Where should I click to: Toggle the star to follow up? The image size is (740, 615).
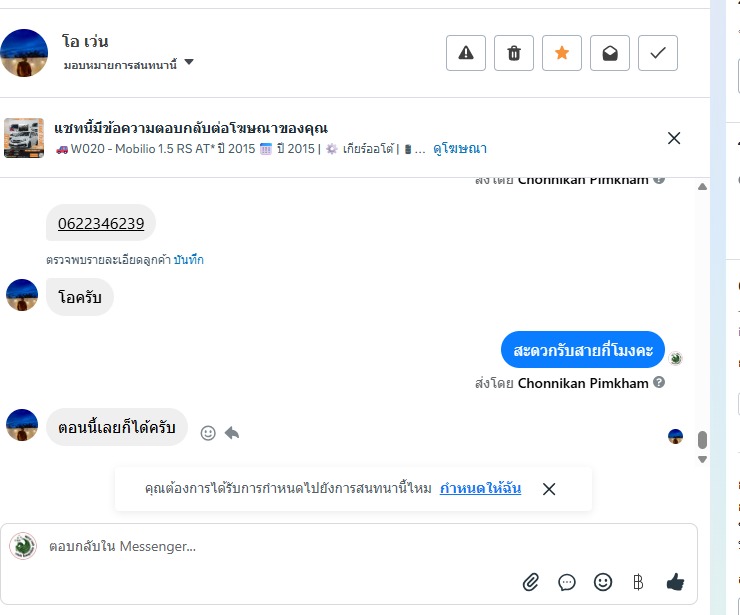(x=561, y=53)
